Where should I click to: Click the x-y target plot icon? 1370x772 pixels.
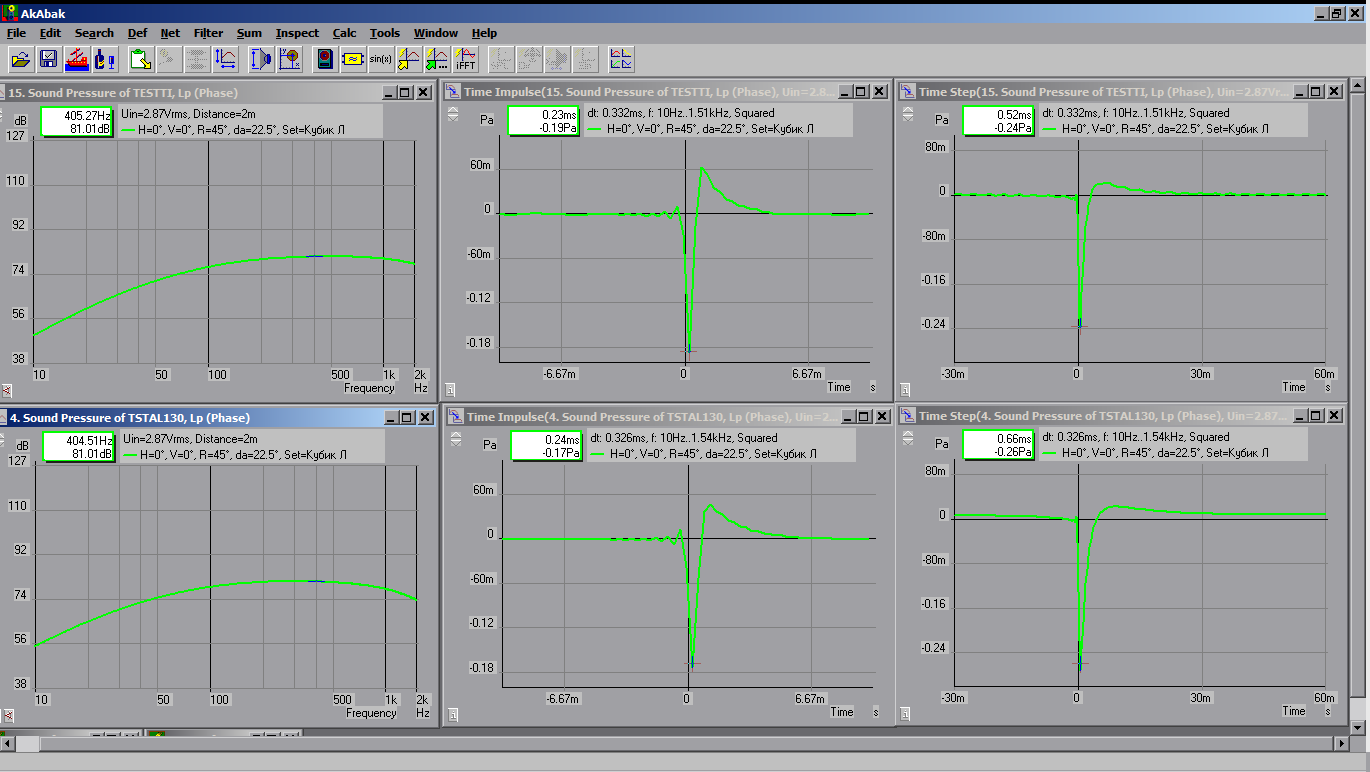(x=289, y=60)
